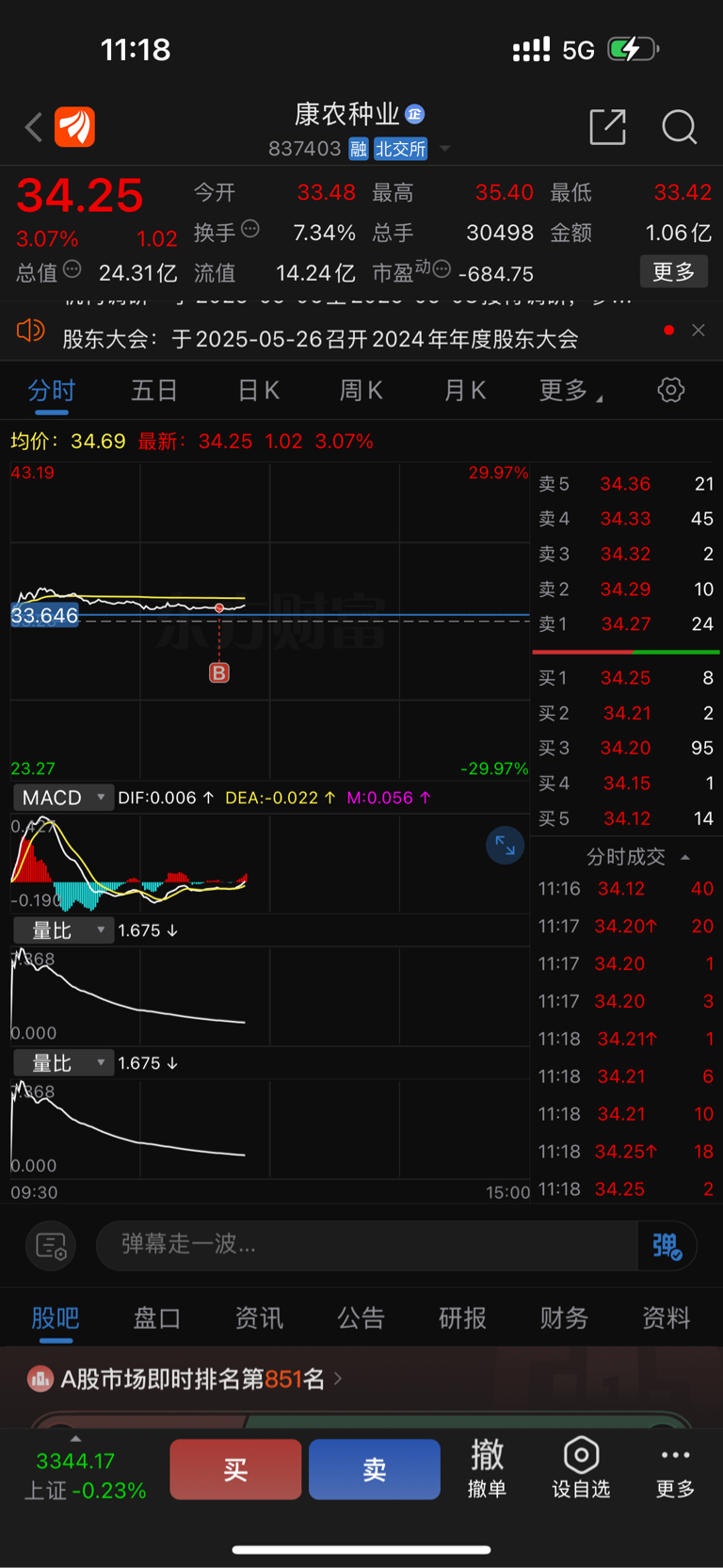Open the 研报 tab
This screenshot has width=723, height=1568.
tap(462, 1317)
